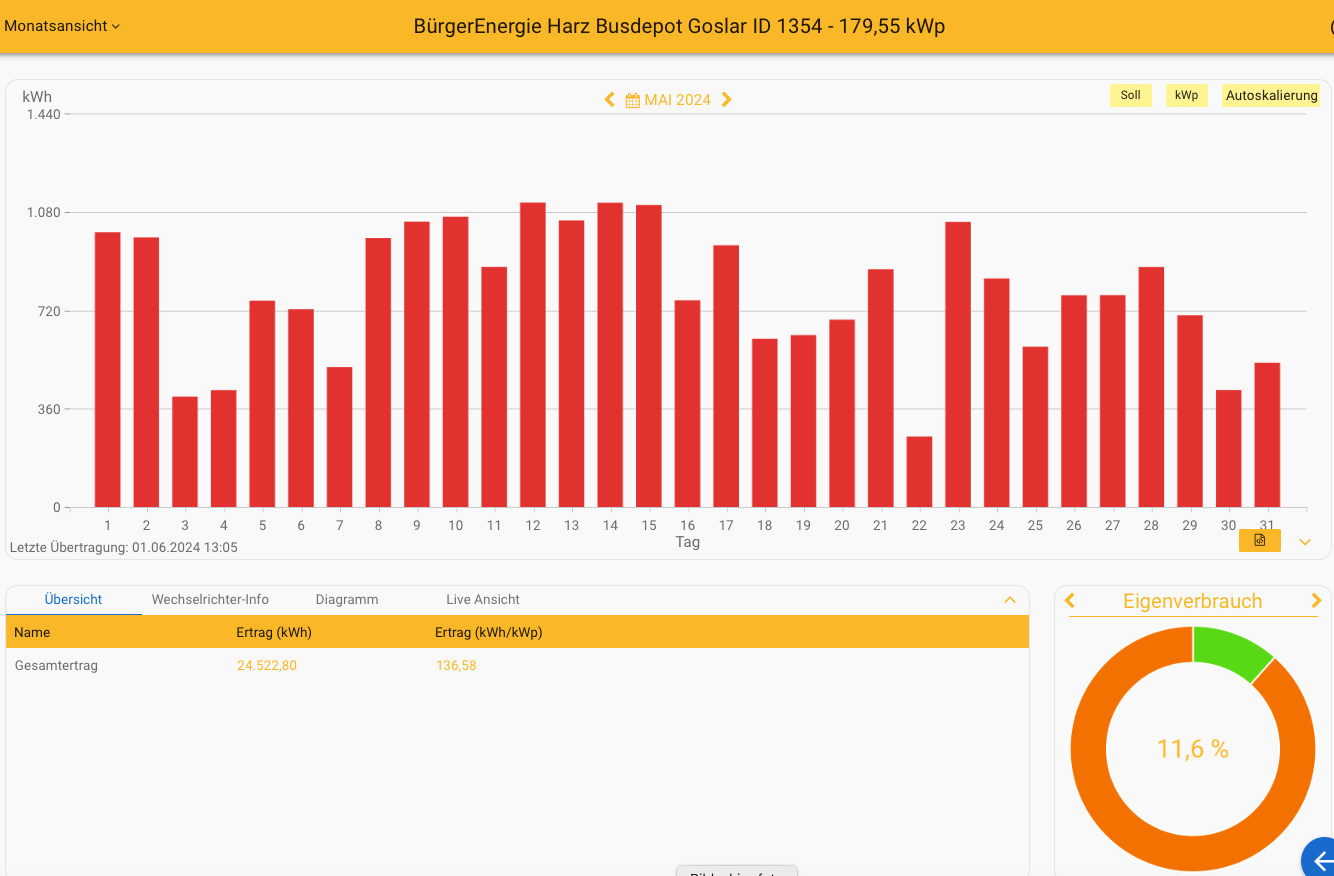The height and width of the screenshot is (876, 1334).
Task: Toggle Autoskalierung for the chart
Action: click(x=1271, y=96)
